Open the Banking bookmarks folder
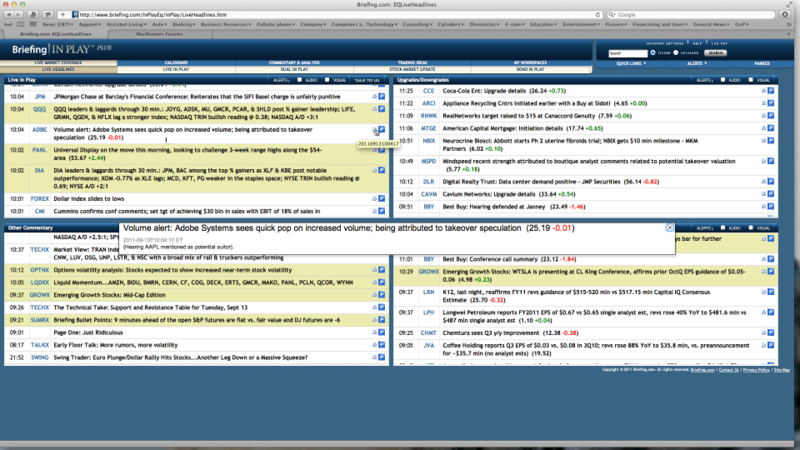 184,24
